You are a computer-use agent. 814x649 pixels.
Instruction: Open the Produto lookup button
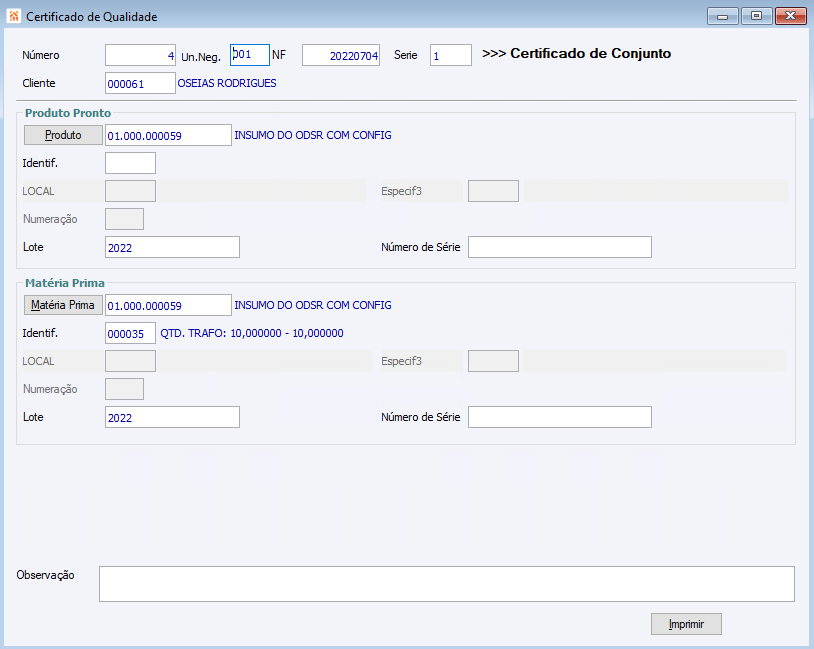tap(63, 135)
